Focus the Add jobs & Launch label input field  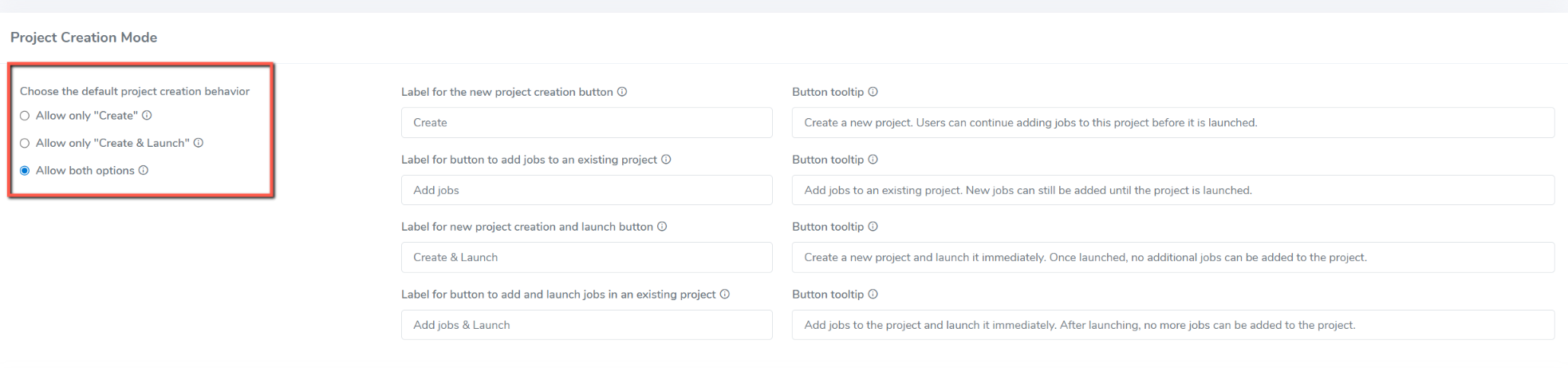(587, 325)
